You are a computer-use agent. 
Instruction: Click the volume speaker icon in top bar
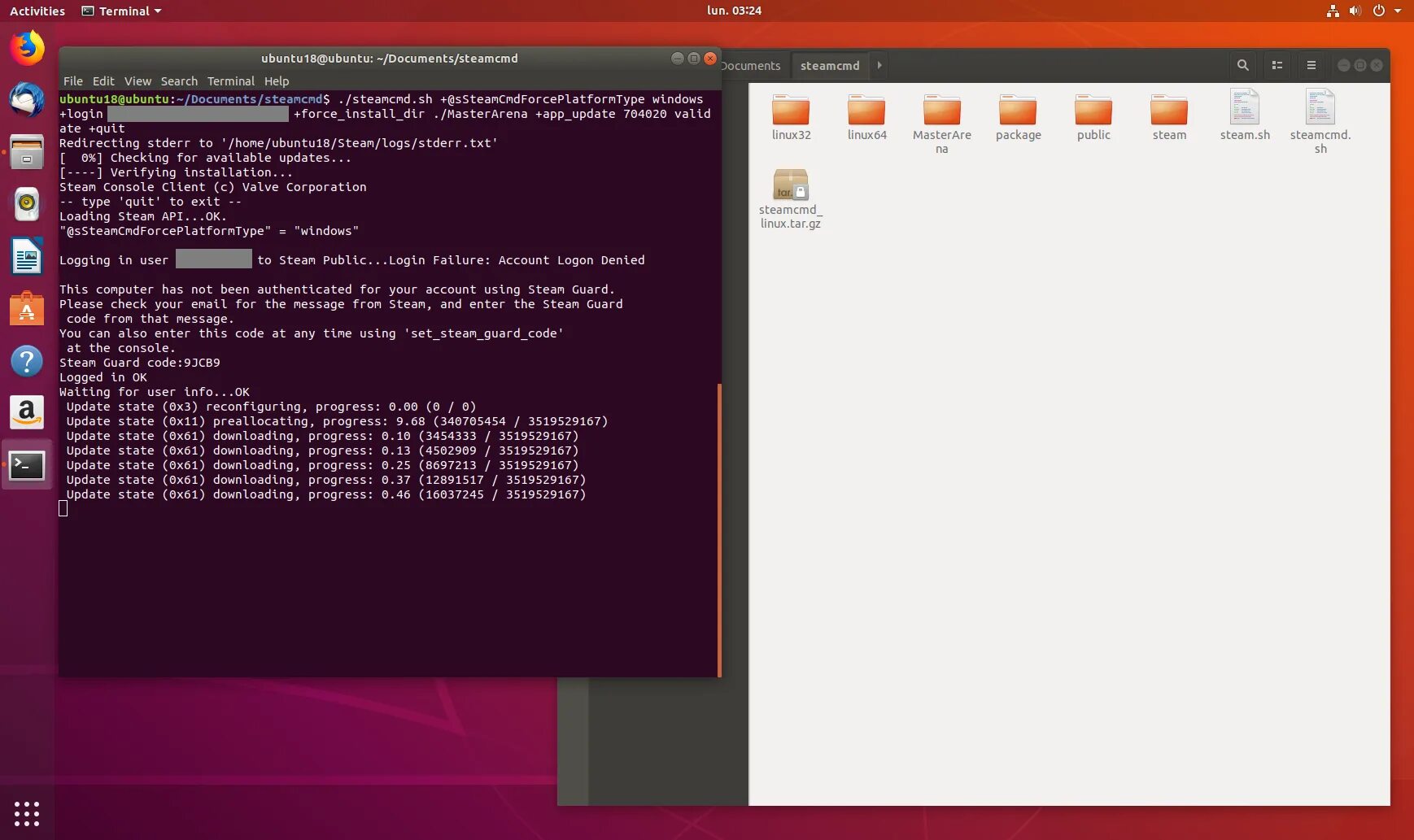pyautogui.click(x=1355, y=11)
